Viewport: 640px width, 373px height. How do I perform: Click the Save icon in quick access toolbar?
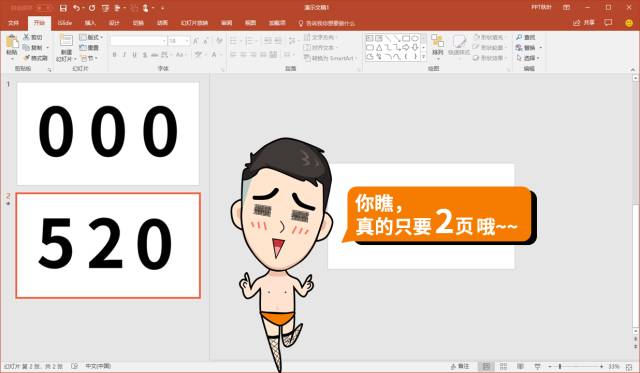(x=63, y=8)
